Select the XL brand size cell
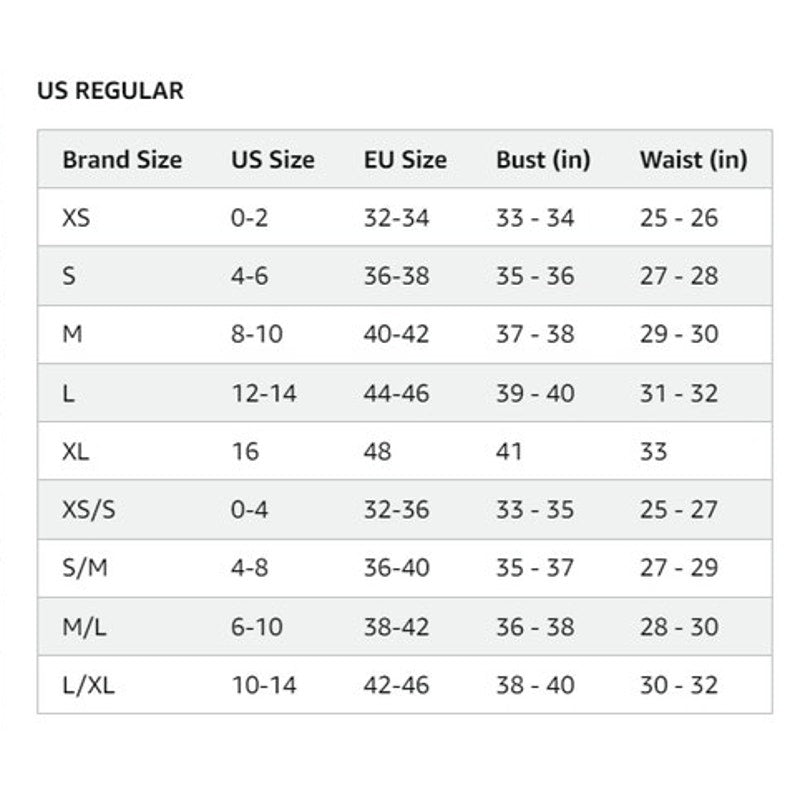 [76, 451]
